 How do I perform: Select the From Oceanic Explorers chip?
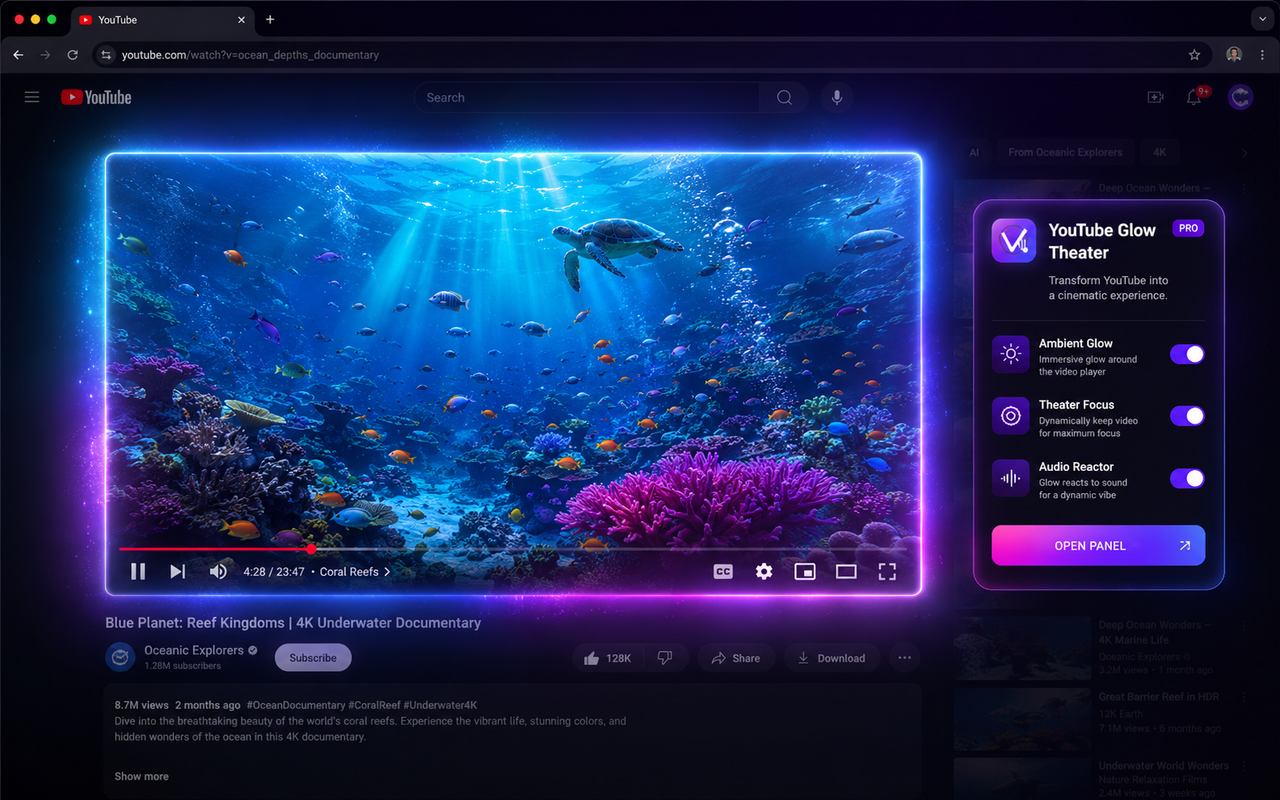coord(1065,152)
